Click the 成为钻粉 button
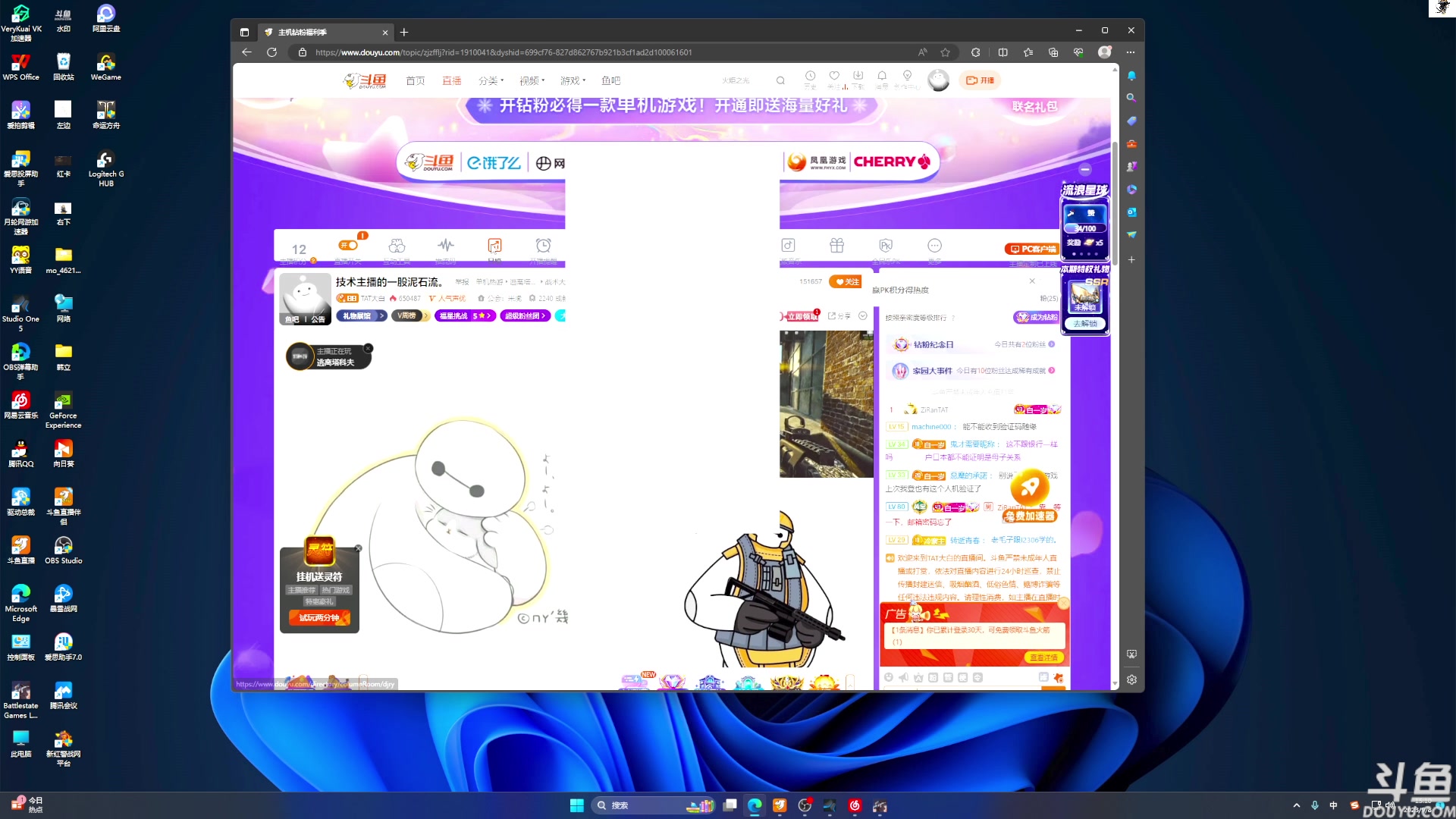 click(1037, 318)
